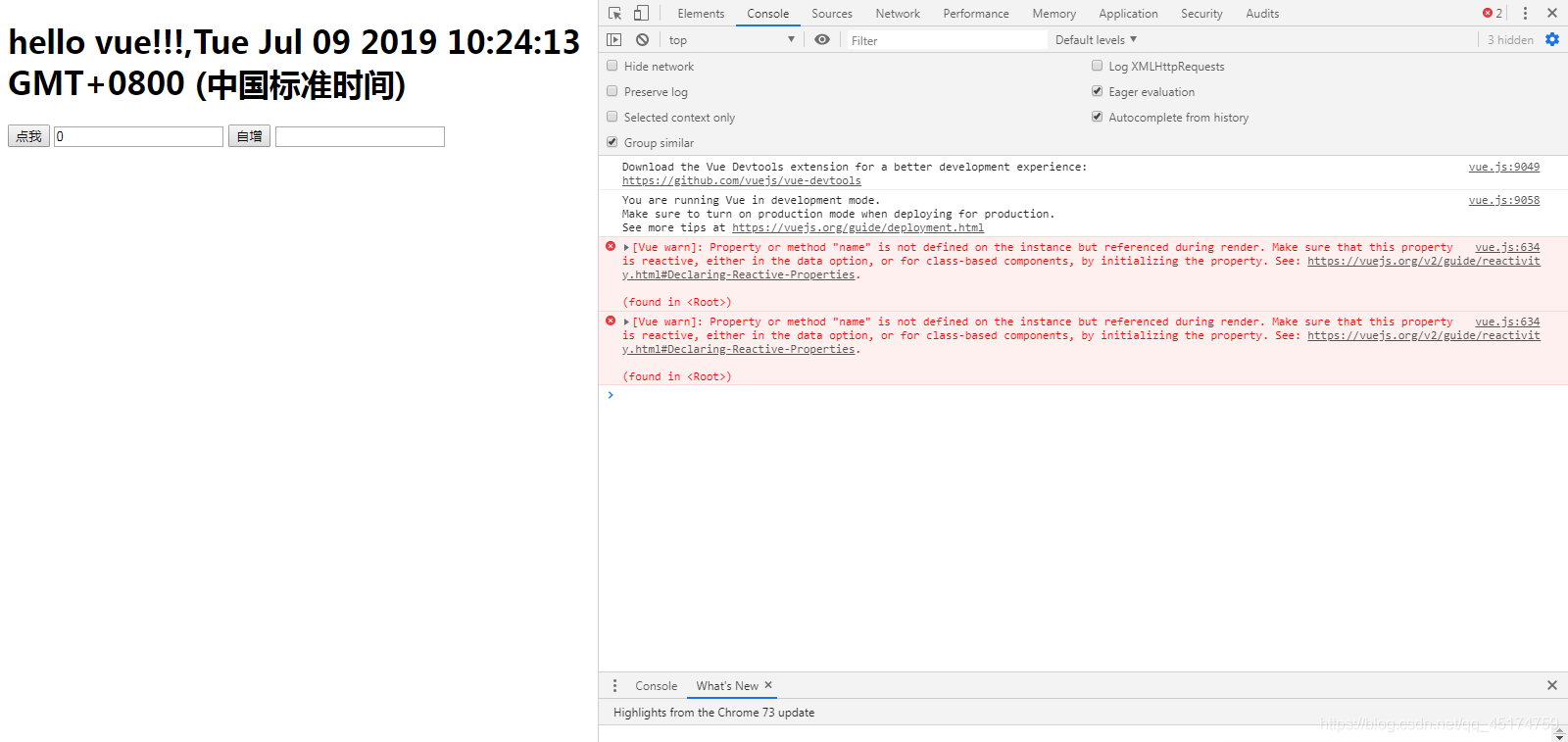Enable Log XMLHttpRequests checkbox
Viewport: 1568px width, 742px height.
1098,66
